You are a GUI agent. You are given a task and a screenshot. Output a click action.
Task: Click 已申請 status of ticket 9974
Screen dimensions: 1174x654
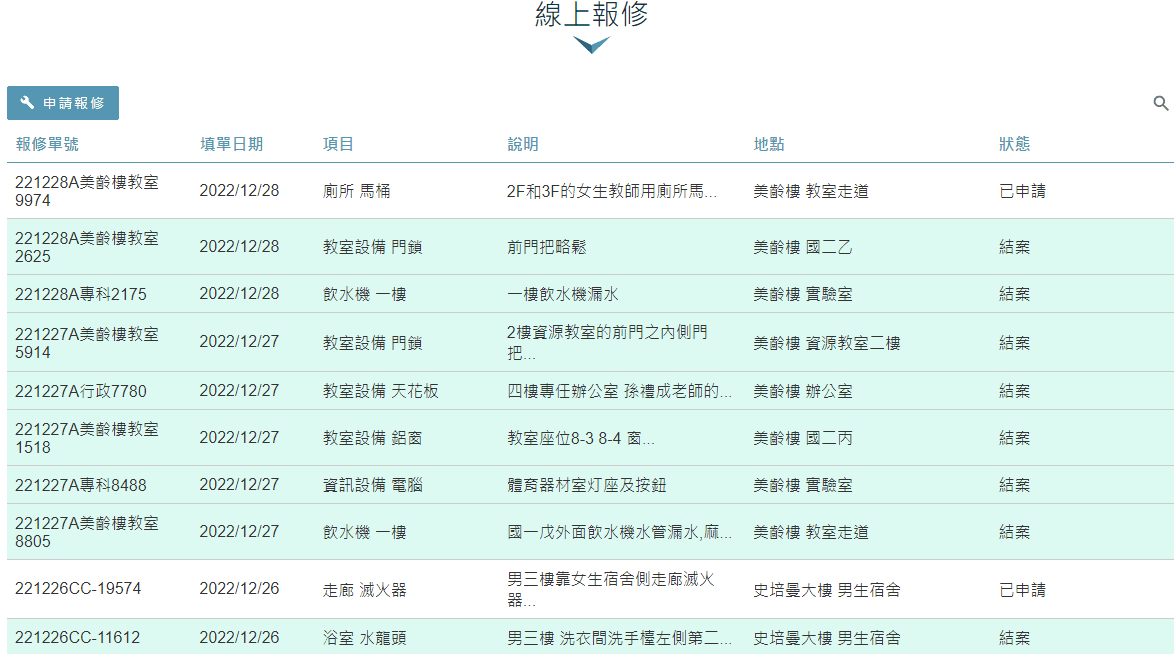(1022, 191)
